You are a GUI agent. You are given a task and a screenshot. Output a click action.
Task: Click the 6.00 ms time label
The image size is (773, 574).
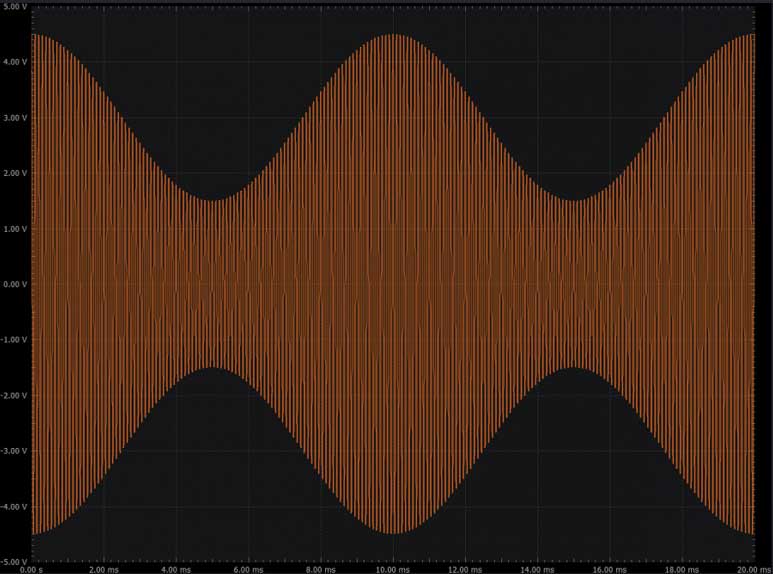[x=248, y=570]
